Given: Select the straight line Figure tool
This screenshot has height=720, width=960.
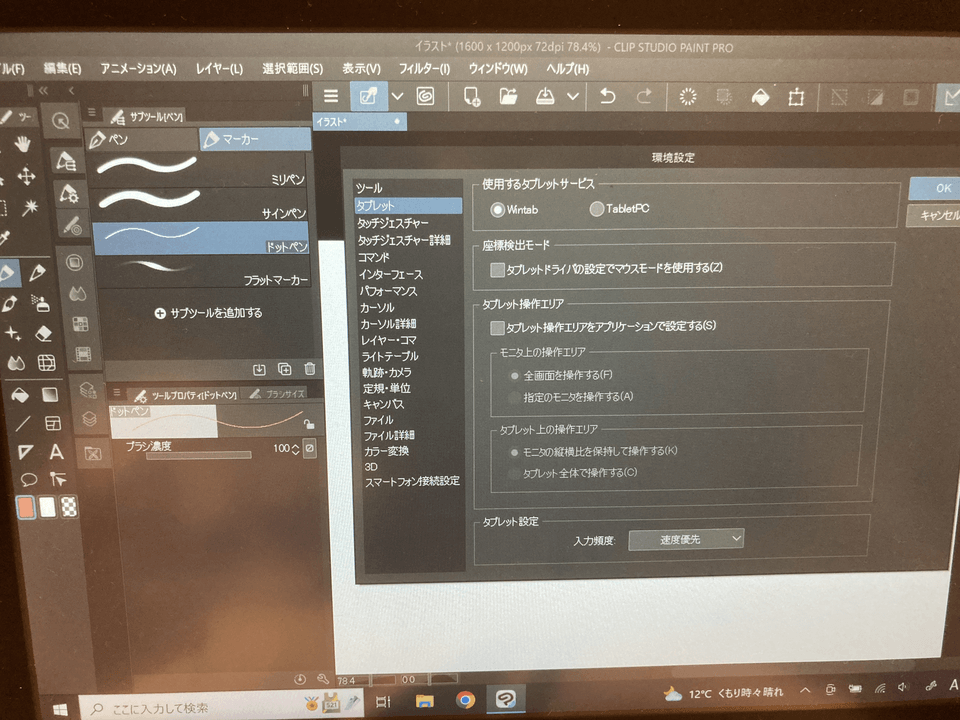Looking at the screenshot, I should tap(23, 423).
